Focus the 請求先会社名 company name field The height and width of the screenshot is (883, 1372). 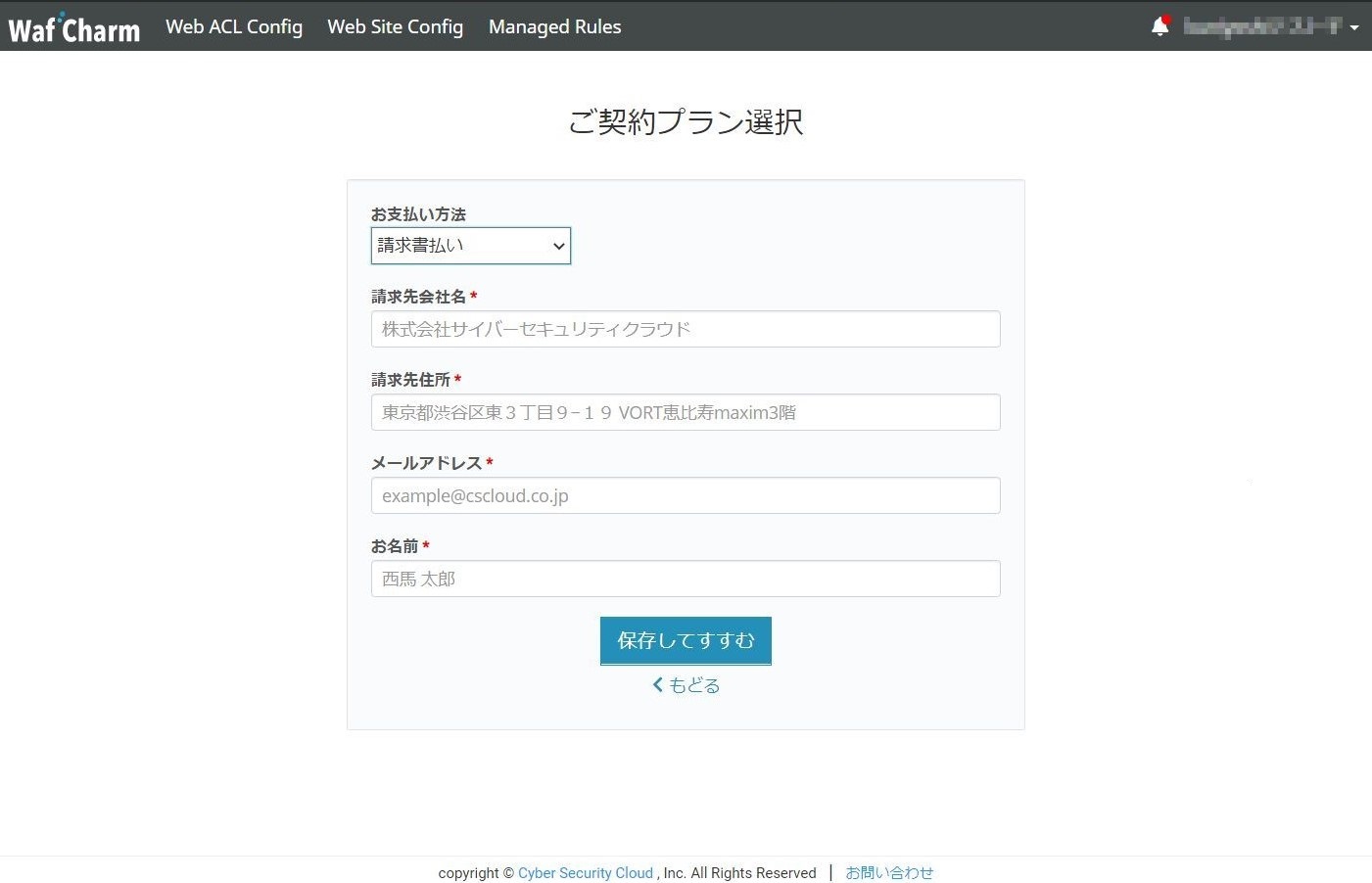686,329
